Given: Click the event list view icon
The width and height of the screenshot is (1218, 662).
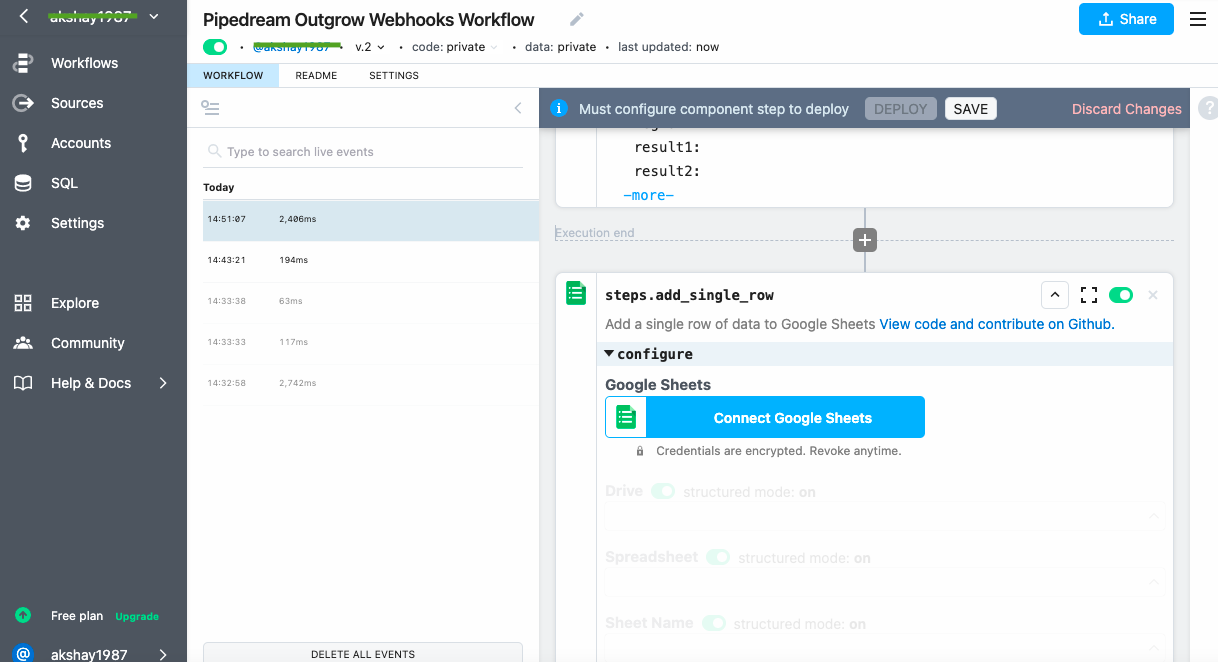Looking at the screenshot, I should coord(210,108).
